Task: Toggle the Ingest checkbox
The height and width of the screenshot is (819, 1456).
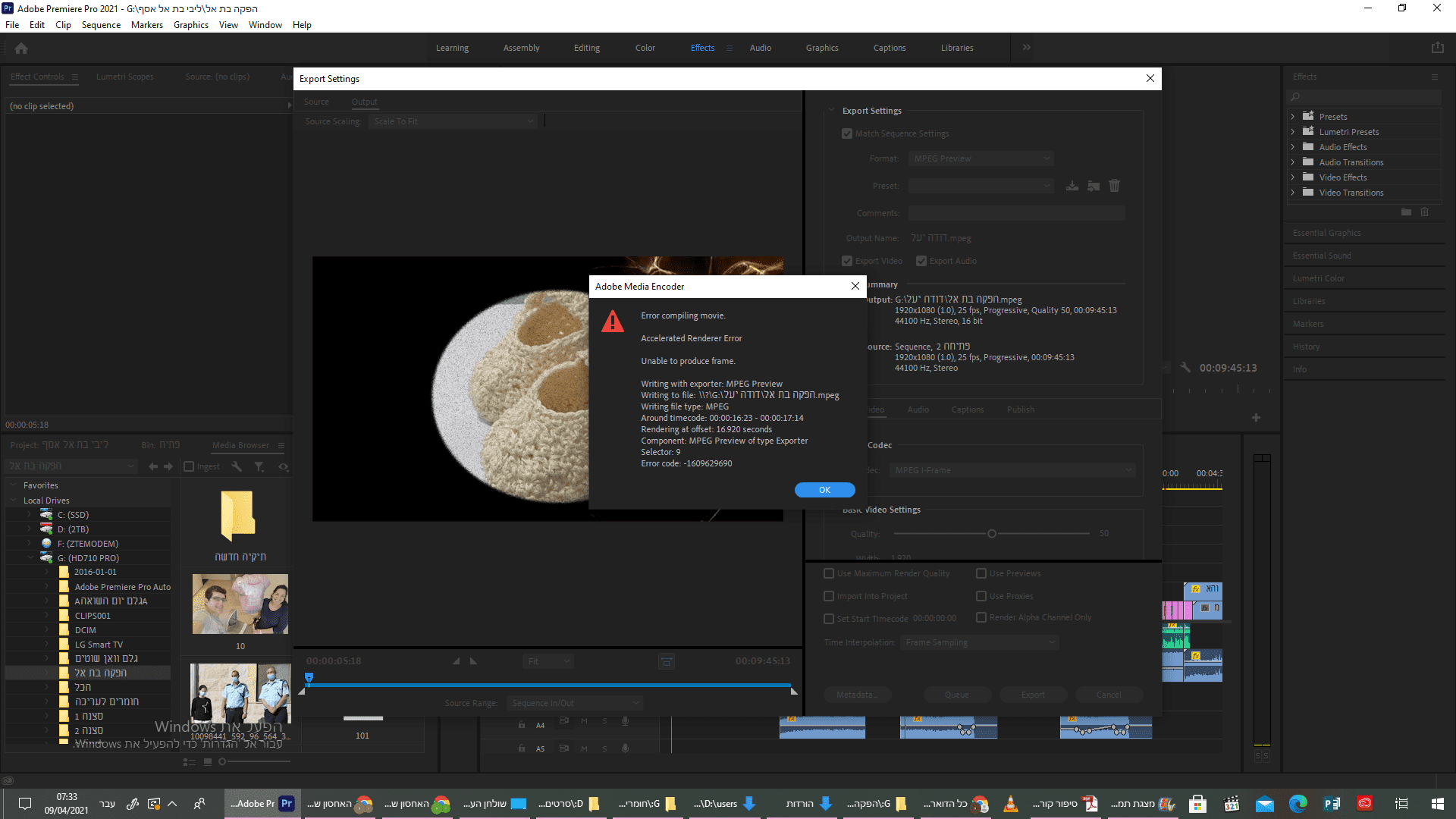Action: point(190,466)
